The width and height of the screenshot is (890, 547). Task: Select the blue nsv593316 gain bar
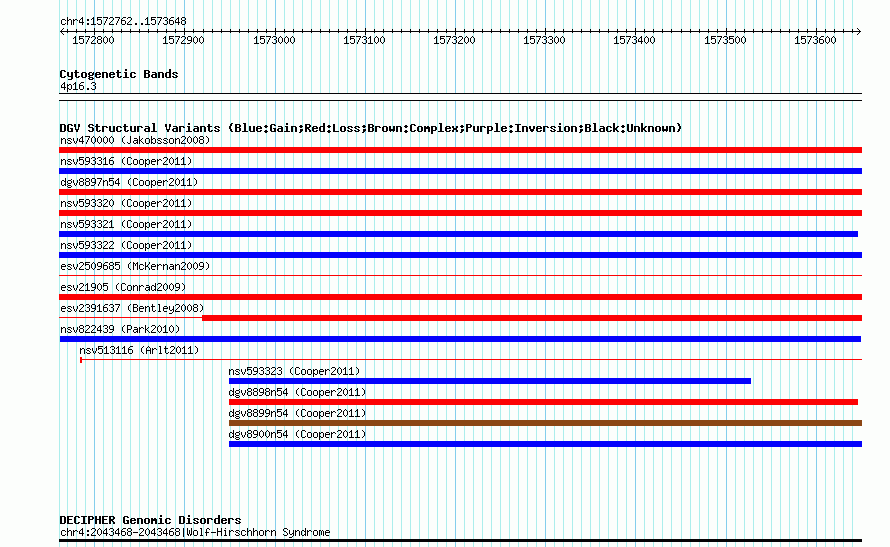click(460, 171)
